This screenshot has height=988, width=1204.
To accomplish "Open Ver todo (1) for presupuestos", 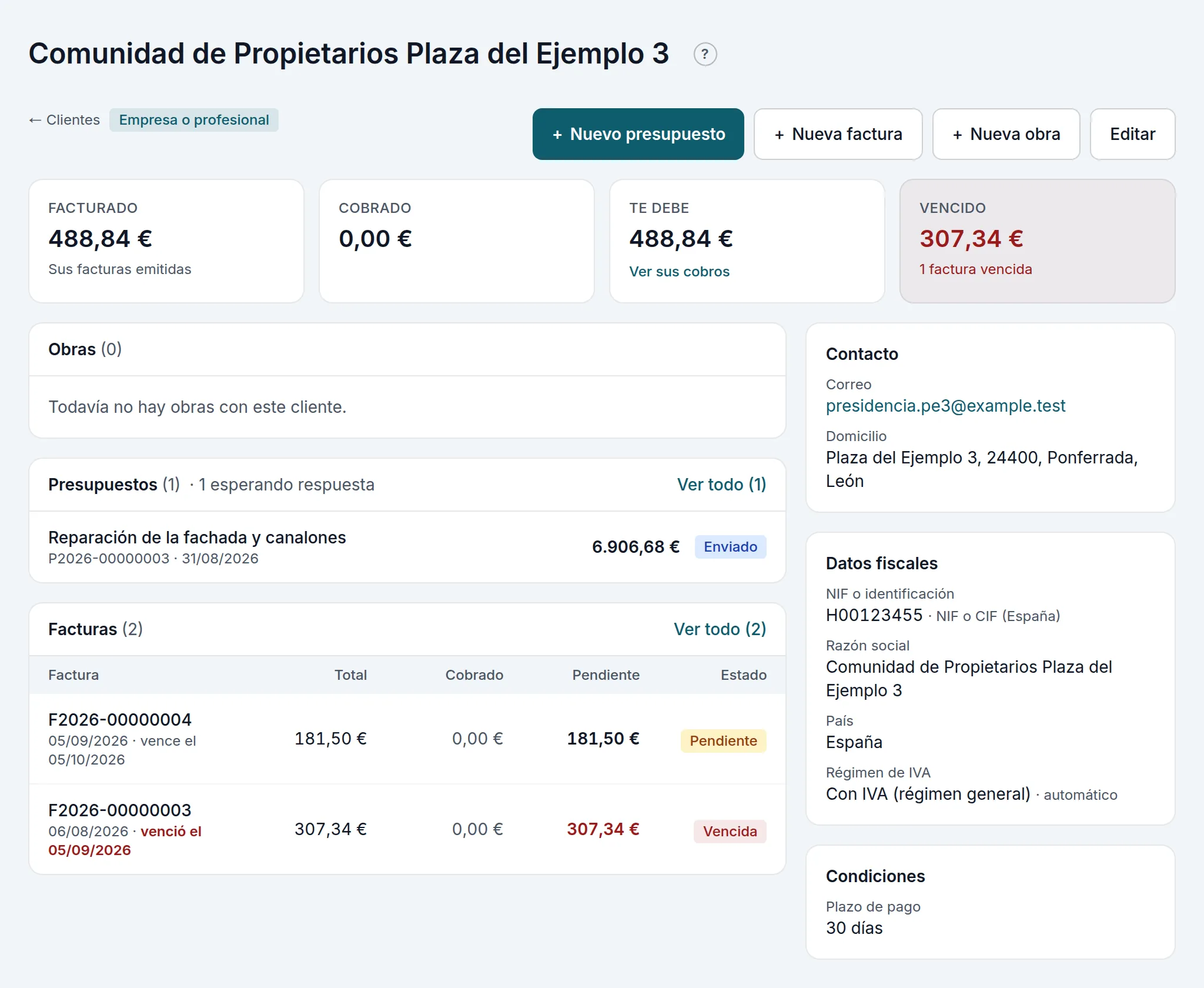I will click(x=721, y=485).
